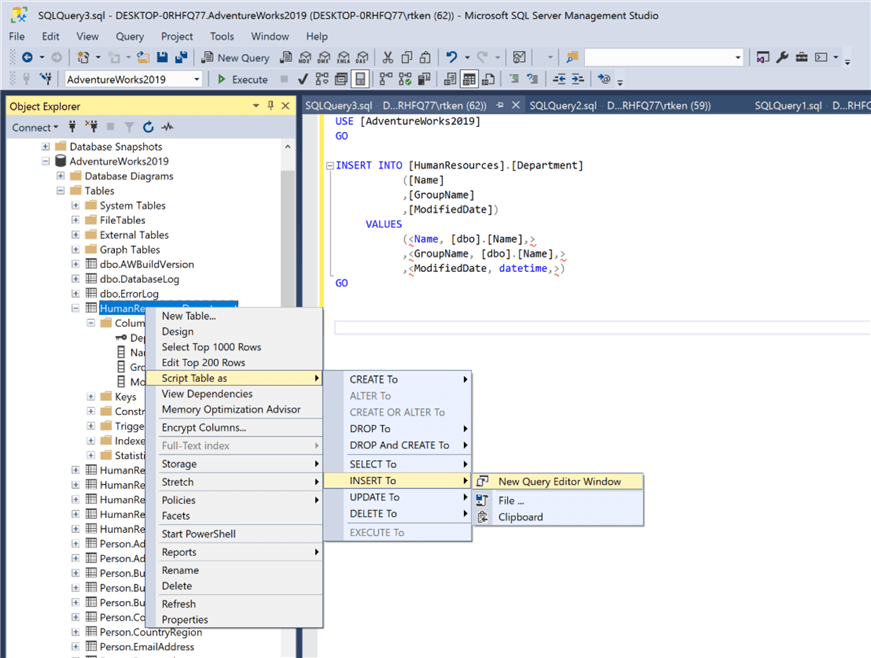Click the activity monitor pulse icon
This screenshot has width=871, height=658.
pyautogui.click(x=167, y=127)
